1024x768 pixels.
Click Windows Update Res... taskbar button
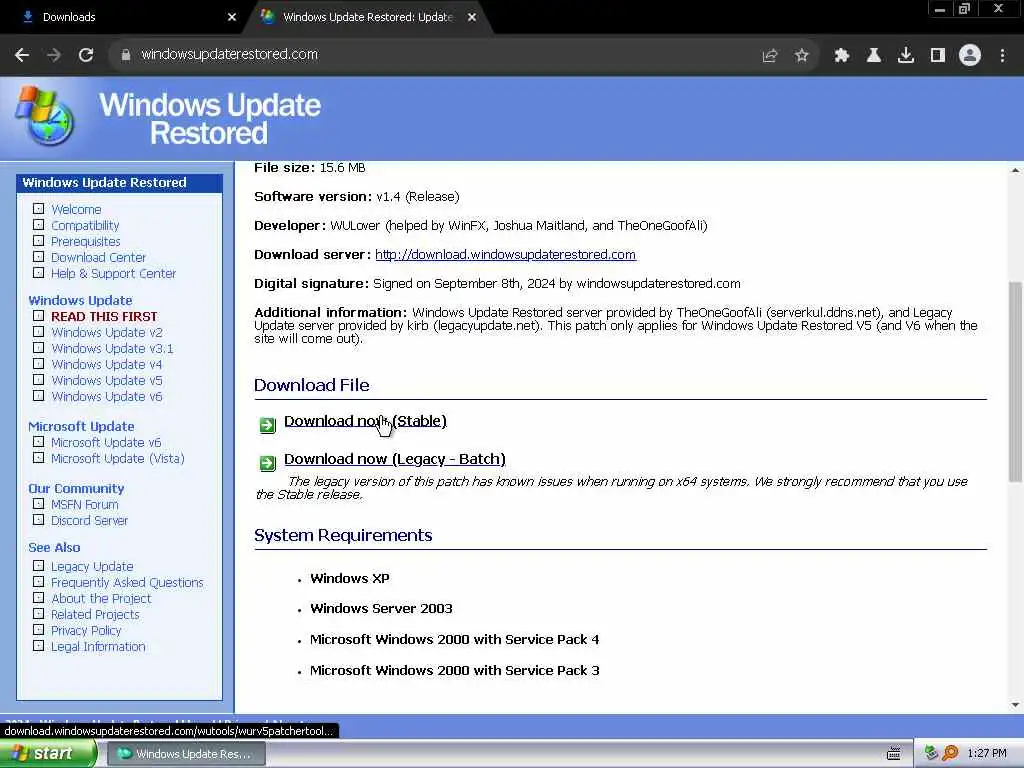pyautogui.click(x=186, y=754)
